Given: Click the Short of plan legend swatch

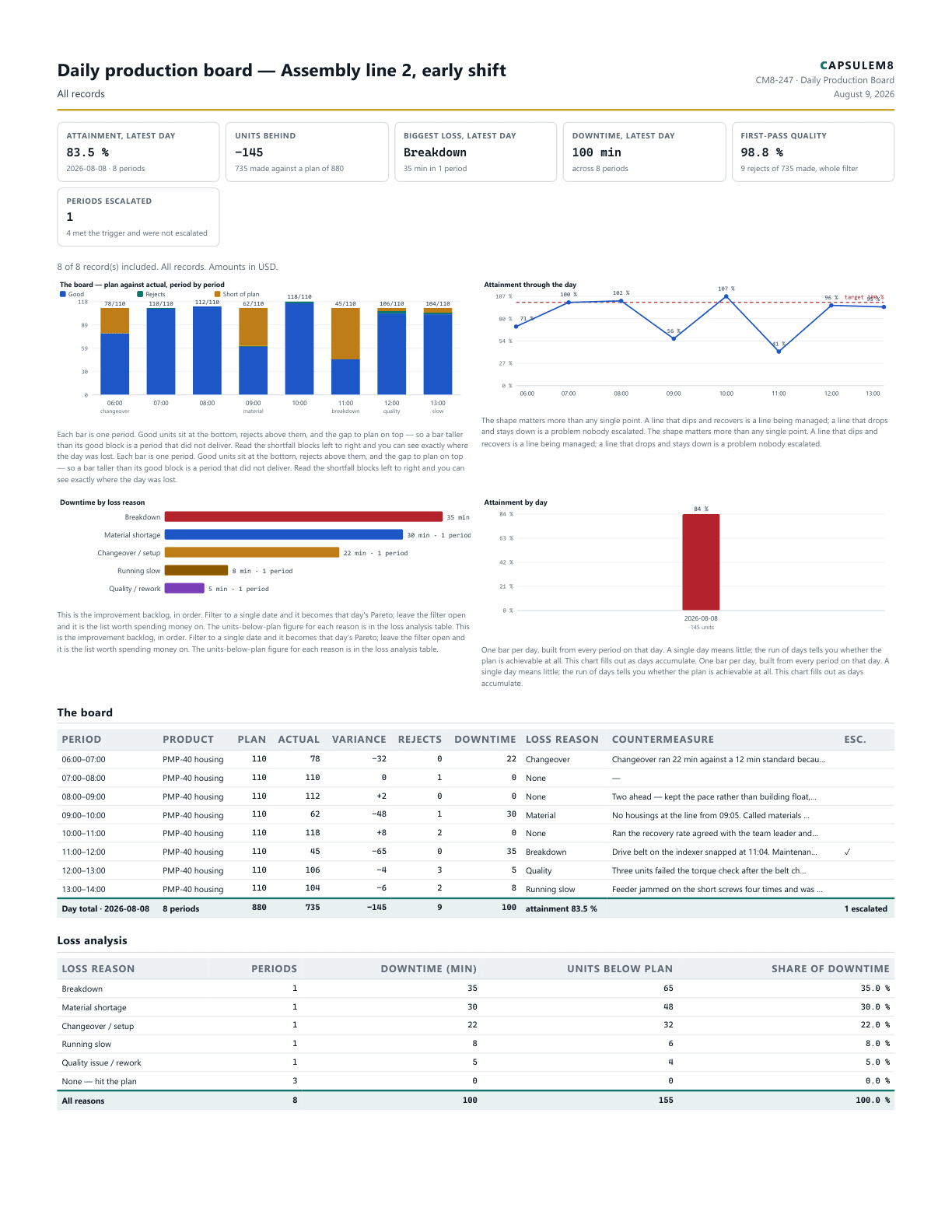Looking at the screenshot, I should tap(217, 295).
